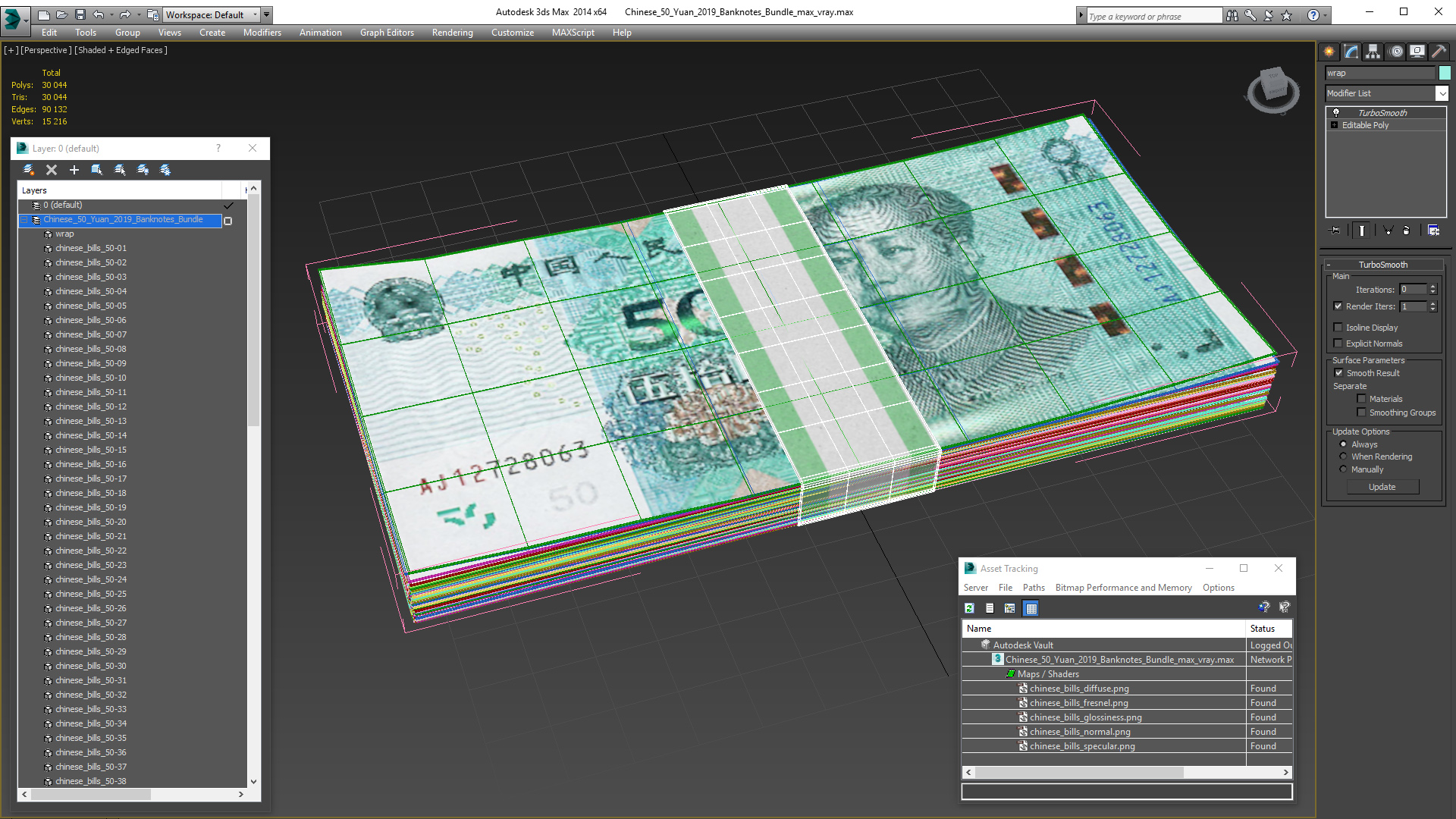This screenshot has width=1456, height=819.
Task: Select When Rendering update option
Action: pyautogui.click(x=1343, y=457)
